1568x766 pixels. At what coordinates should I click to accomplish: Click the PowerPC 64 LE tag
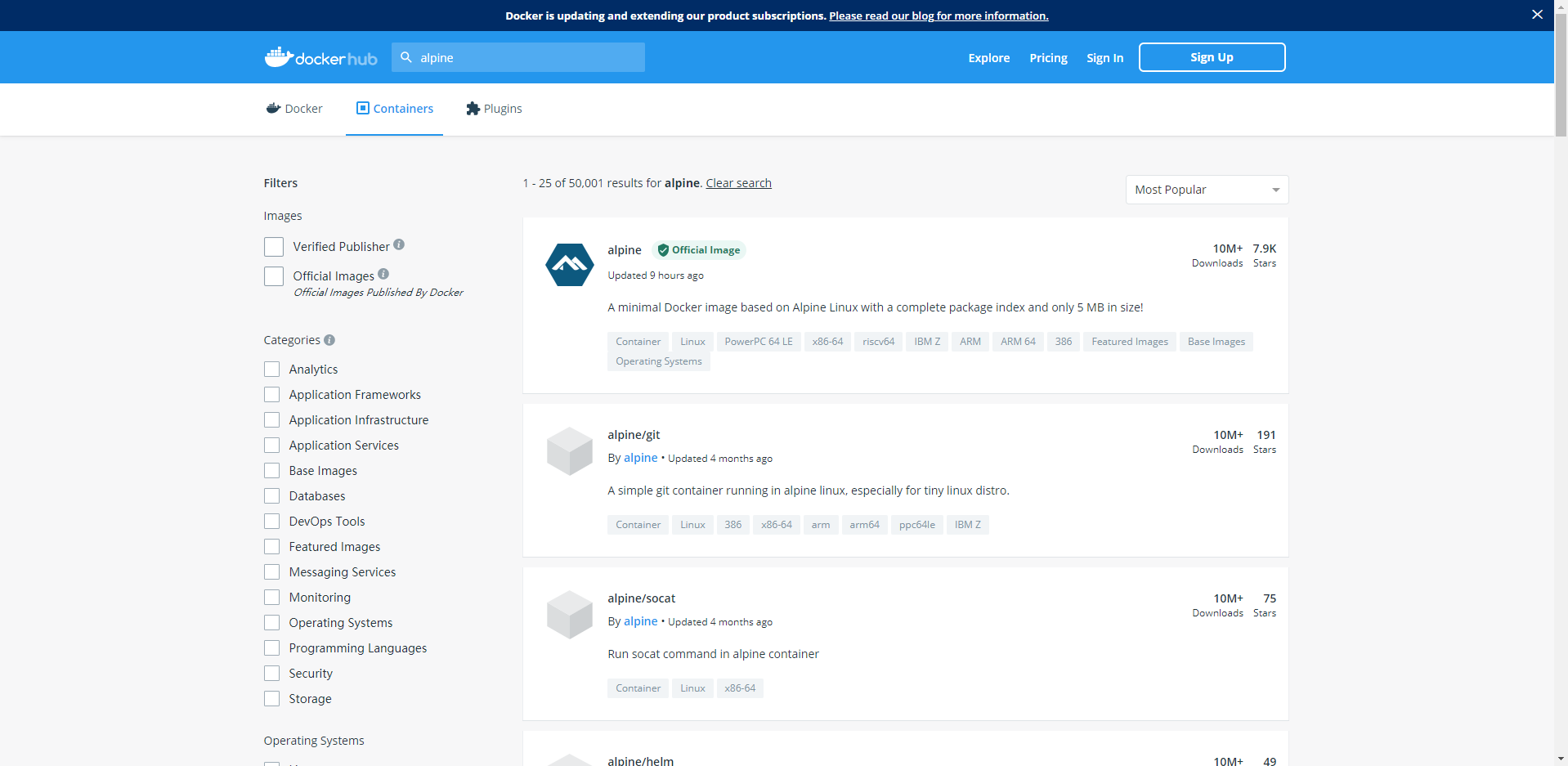[x=759, y=342]
